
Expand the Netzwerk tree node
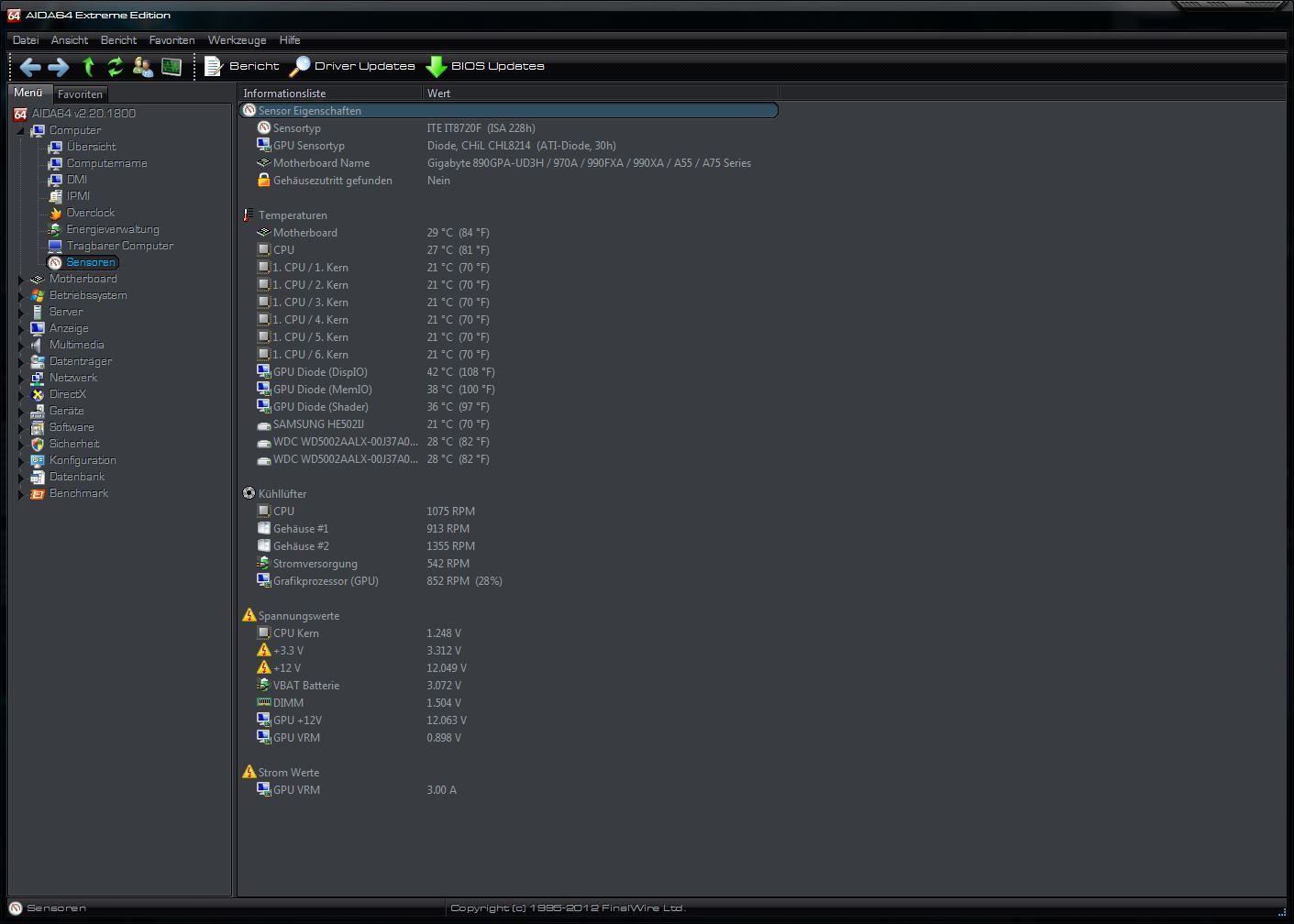point(21,378)
